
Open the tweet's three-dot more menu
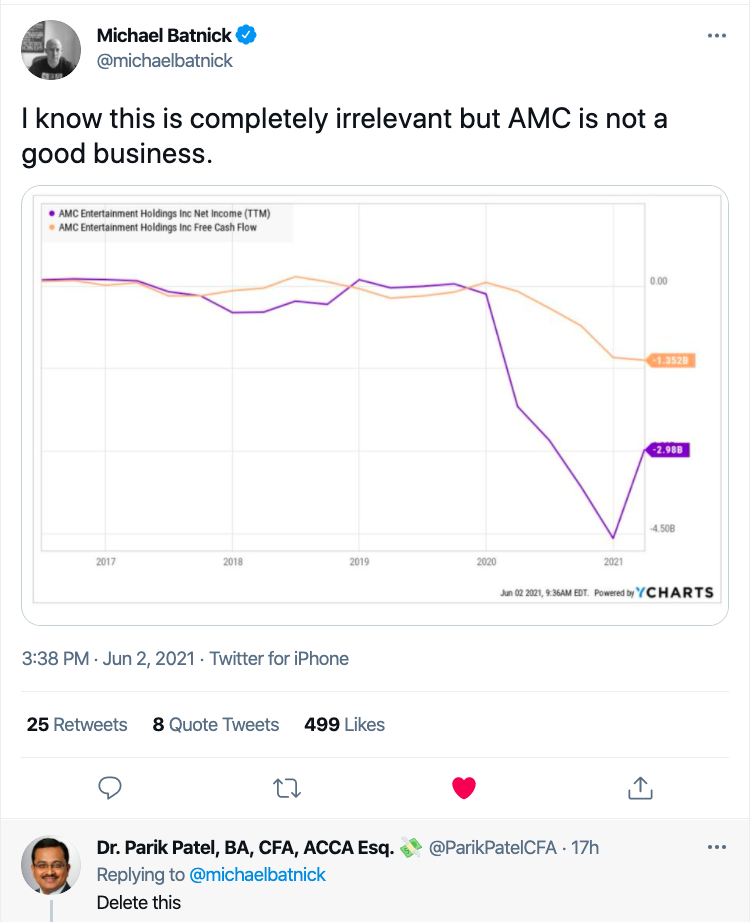coord(716,36)
